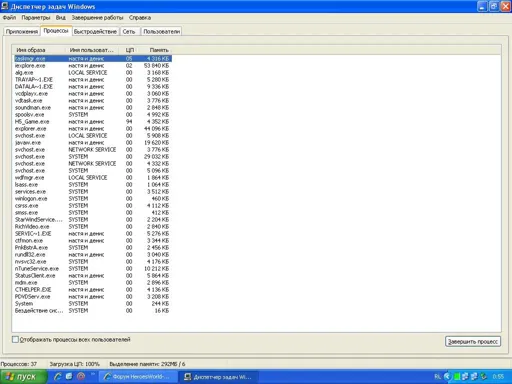512x384 pixels.
Task: Expand the quick launch chevron
Action: click(93, 374)
